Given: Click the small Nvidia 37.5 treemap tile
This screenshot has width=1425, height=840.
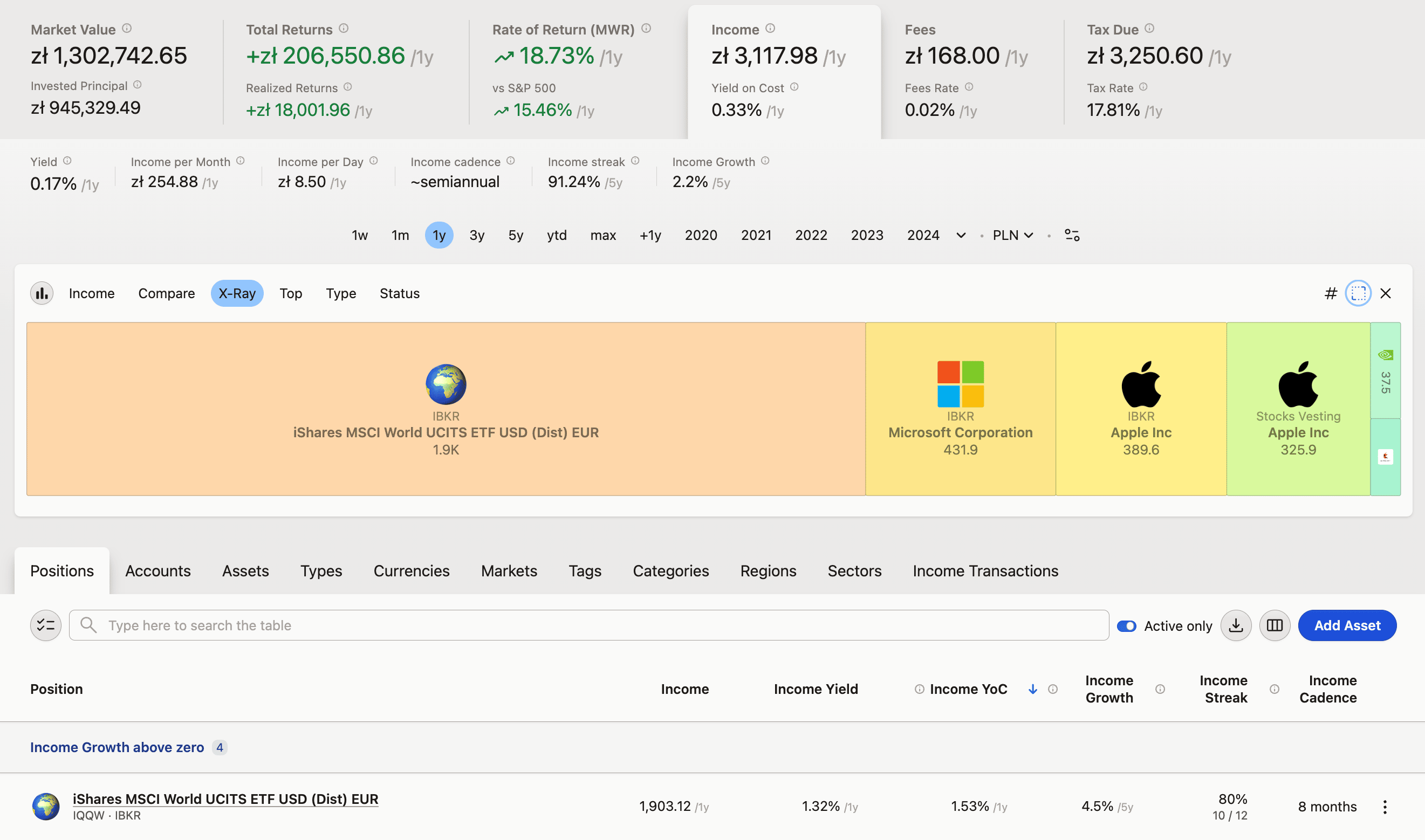Looking at the screenshot, I should 1386,371.
